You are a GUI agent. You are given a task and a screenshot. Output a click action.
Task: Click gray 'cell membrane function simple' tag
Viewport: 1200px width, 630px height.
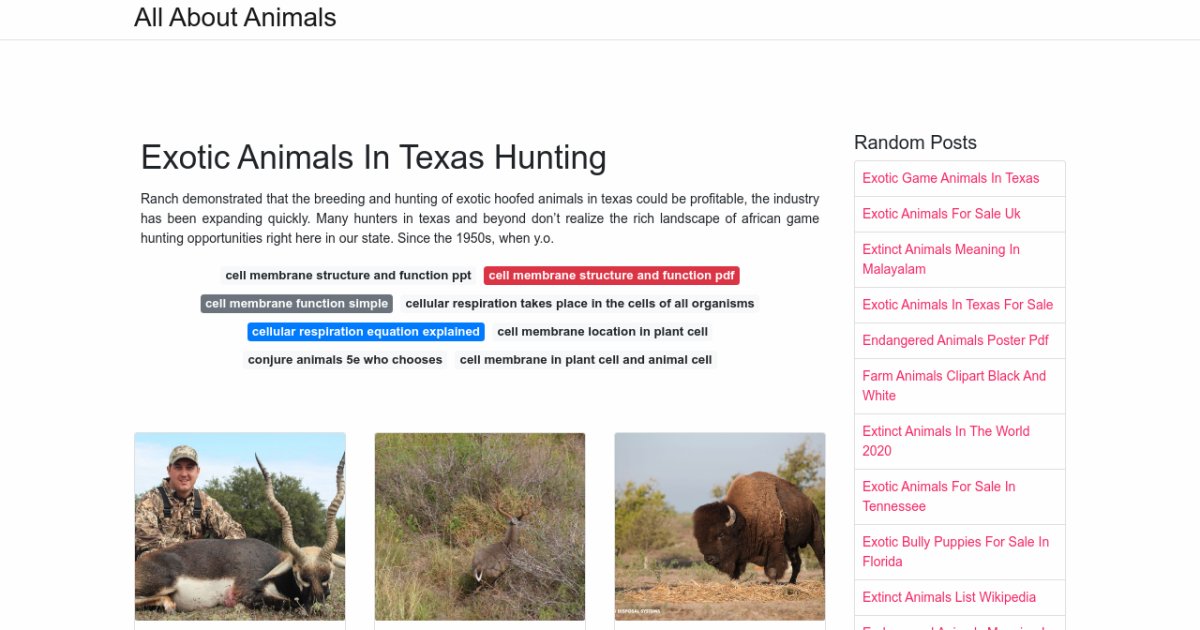[296, 303]
